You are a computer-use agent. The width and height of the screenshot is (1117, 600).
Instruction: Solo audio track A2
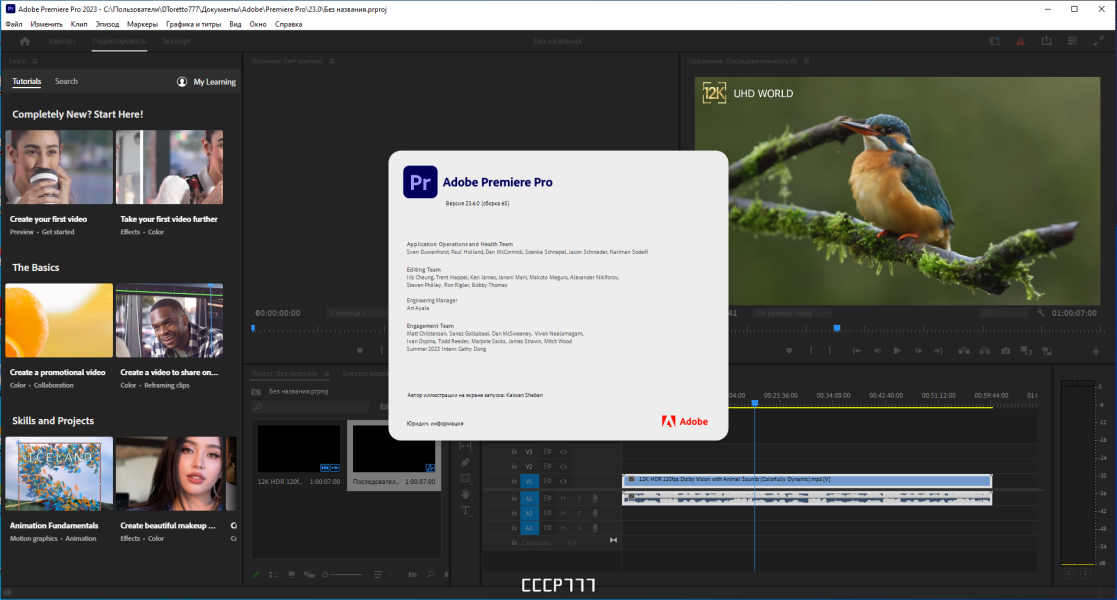coord(579,513)
